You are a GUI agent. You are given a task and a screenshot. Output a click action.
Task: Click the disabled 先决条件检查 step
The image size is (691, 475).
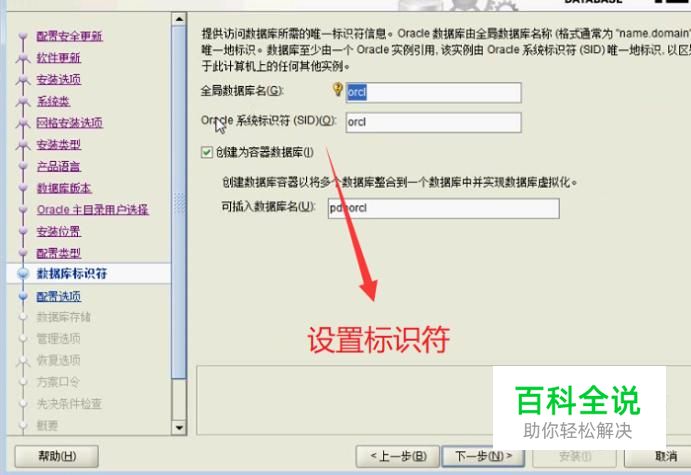[x=69, y=404]
